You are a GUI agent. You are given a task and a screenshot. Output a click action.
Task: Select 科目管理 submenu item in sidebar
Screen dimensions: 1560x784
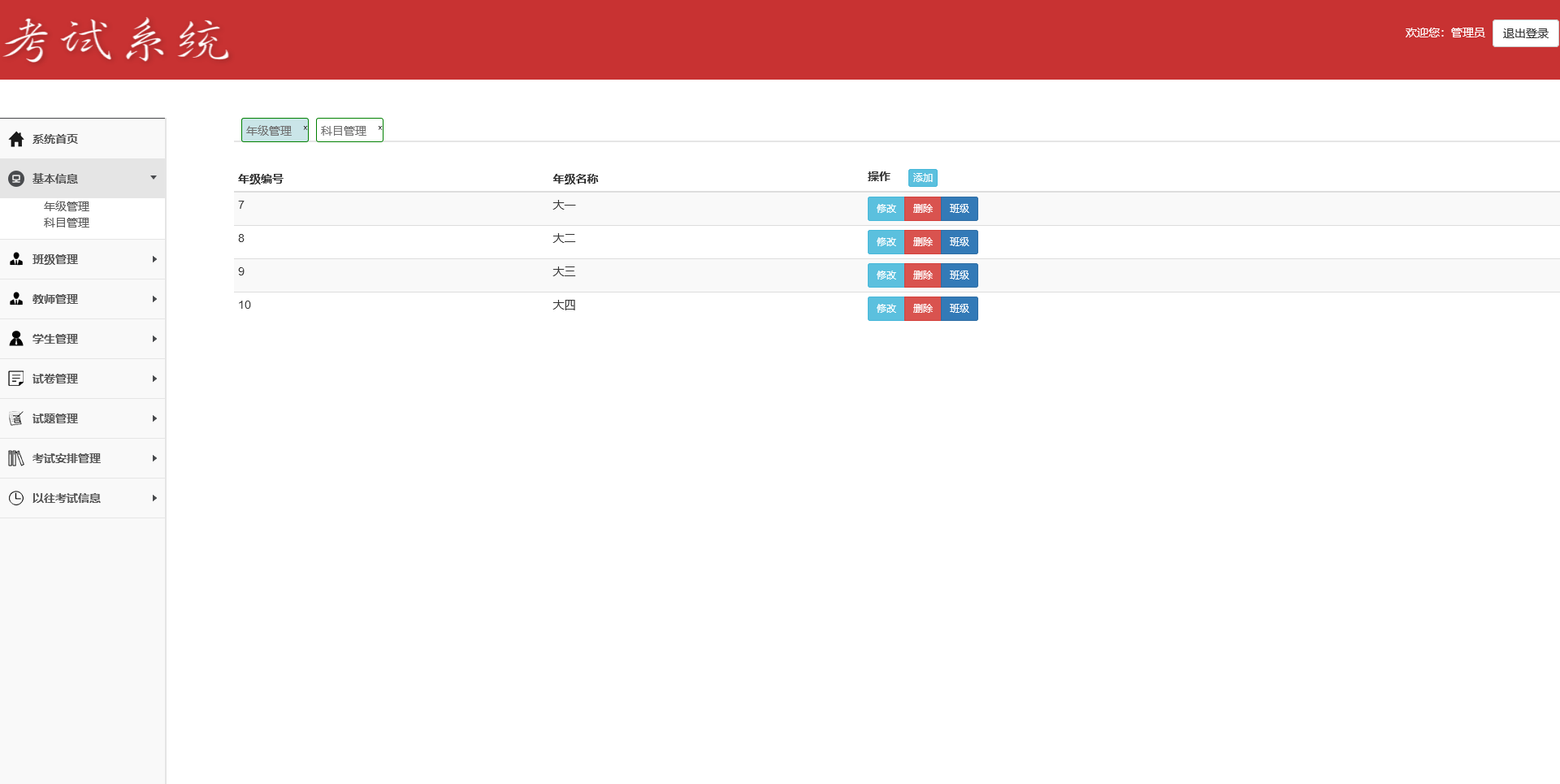[x=67, y=223]
